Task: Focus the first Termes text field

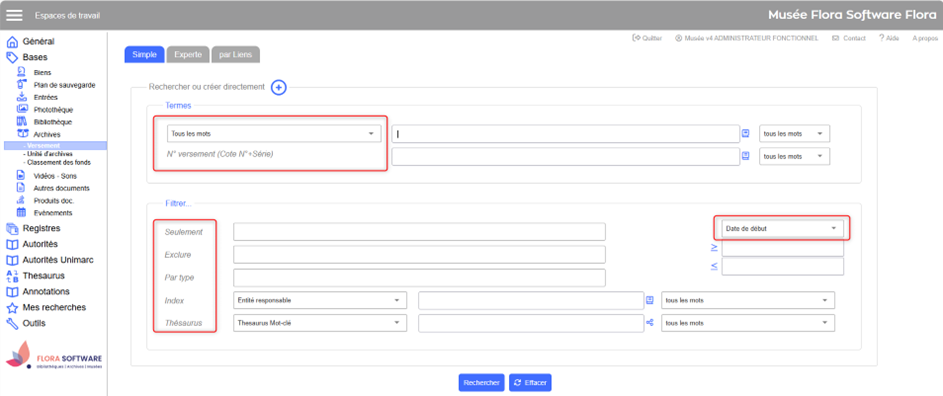Action: [565, 134]
